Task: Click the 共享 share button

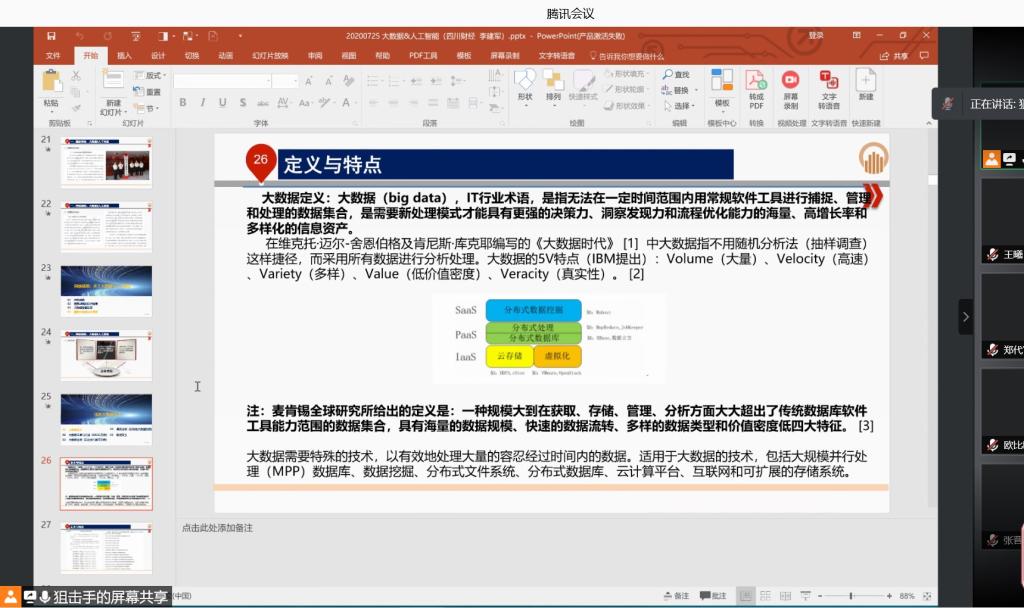Action: (x=896, y=56)
